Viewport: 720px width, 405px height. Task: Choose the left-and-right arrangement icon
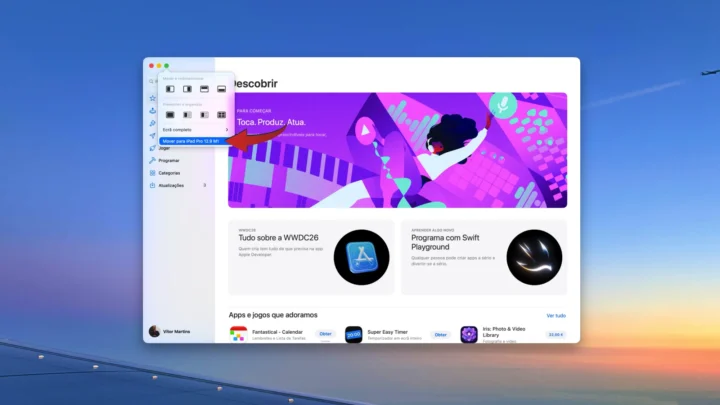[x=187, y=114]
